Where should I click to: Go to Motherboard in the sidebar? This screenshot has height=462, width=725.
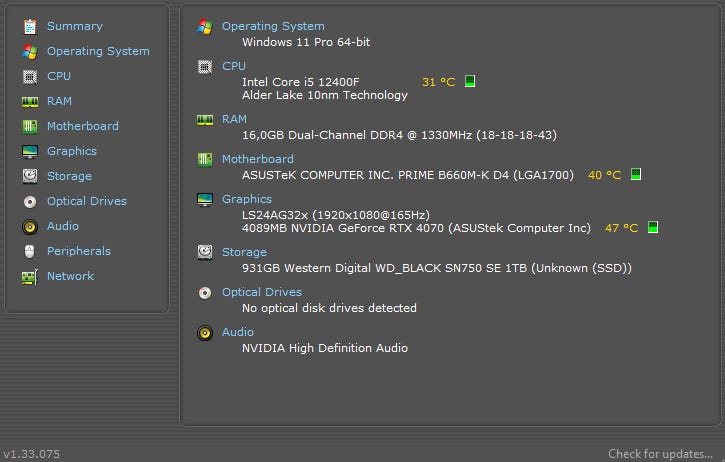pyautogui.click(x=83, y=126)
